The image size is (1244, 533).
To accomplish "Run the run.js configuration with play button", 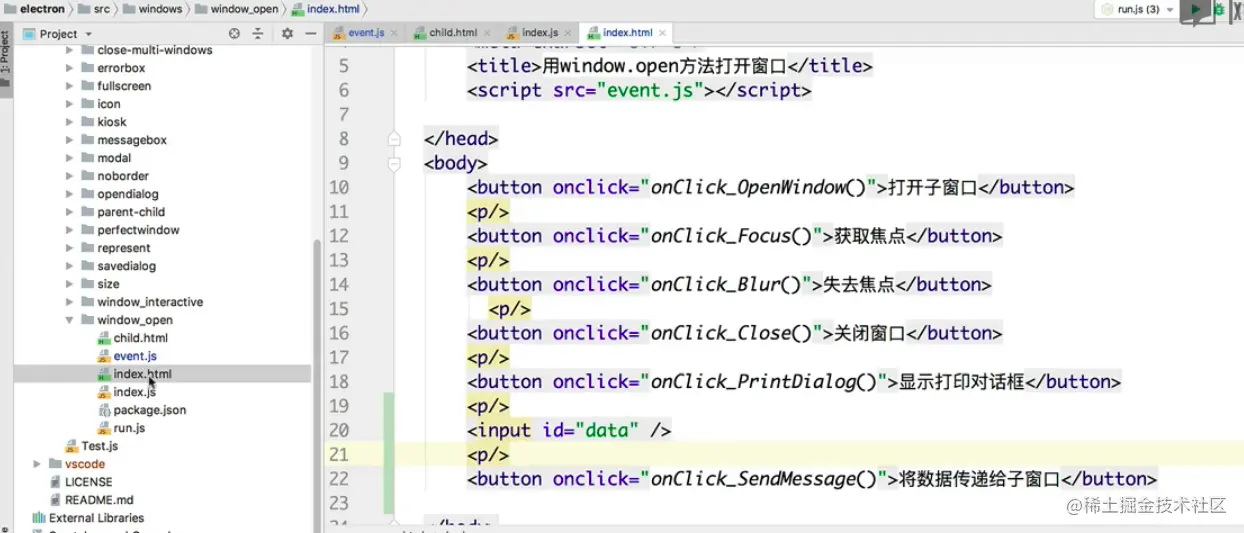I will click(1194, 9).
